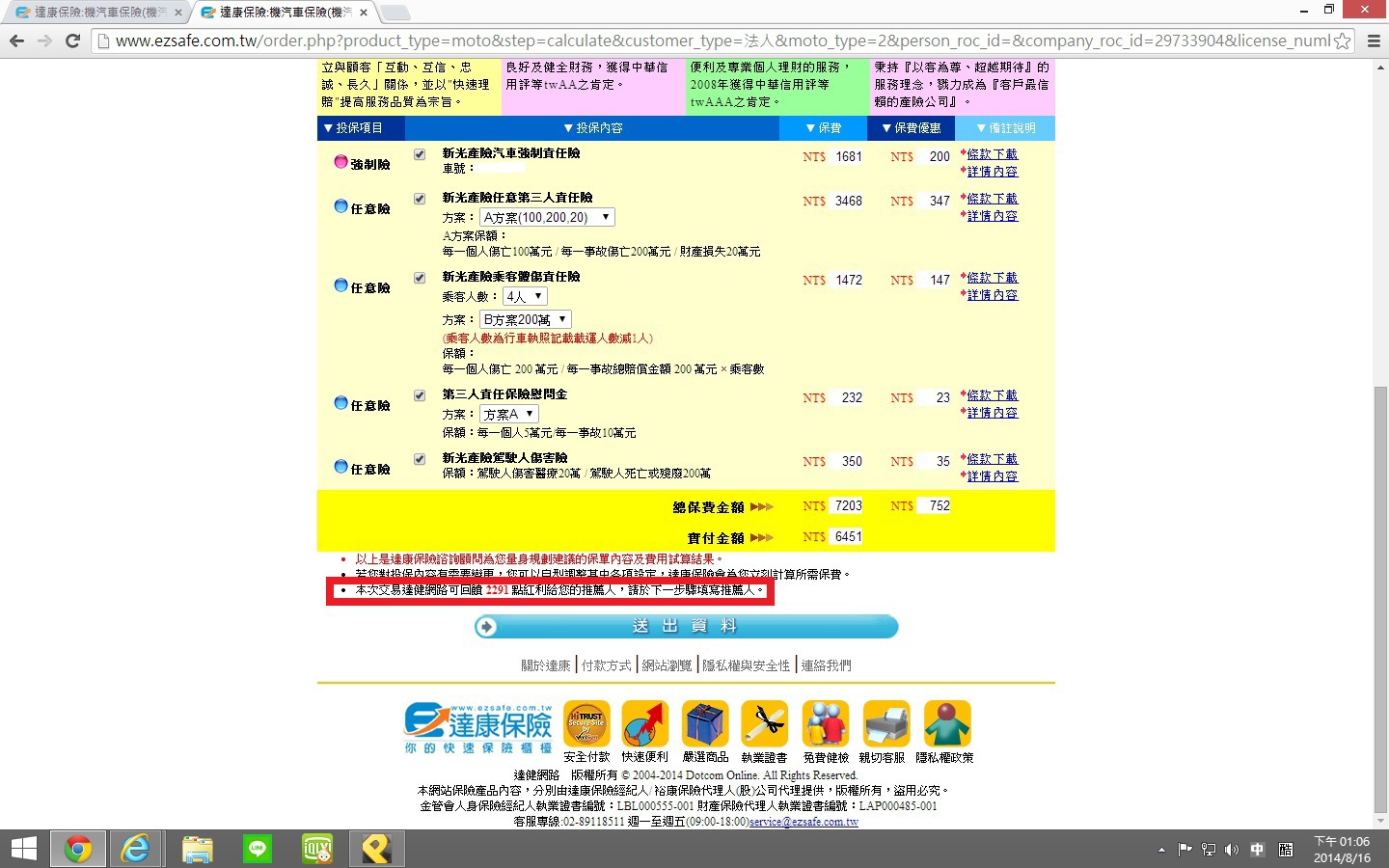Go back to the previous page
1389x868 pixels.
coord(16,41)
